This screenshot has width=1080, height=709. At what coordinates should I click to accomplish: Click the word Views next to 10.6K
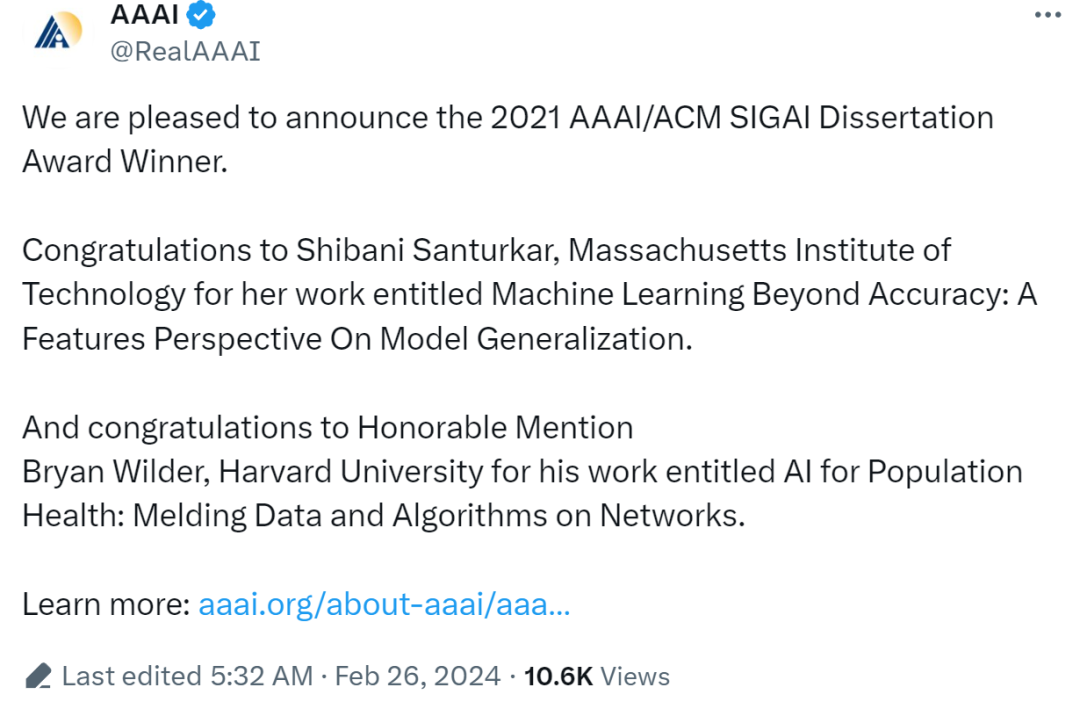point(634,676)
